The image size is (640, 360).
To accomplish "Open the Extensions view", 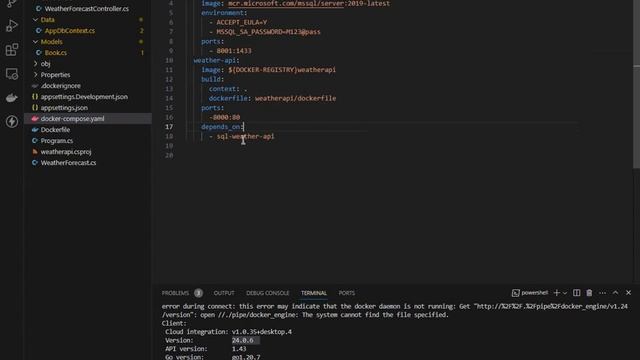I will 11,50.
